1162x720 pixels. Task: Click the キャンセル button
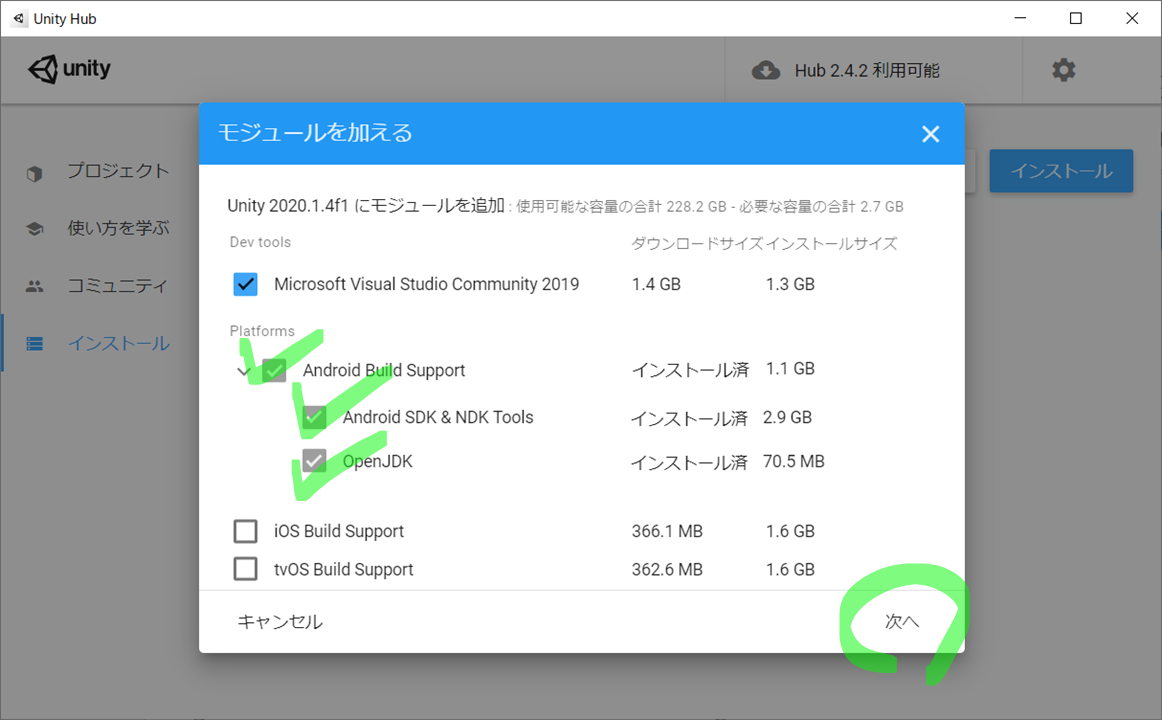[280, 621]
